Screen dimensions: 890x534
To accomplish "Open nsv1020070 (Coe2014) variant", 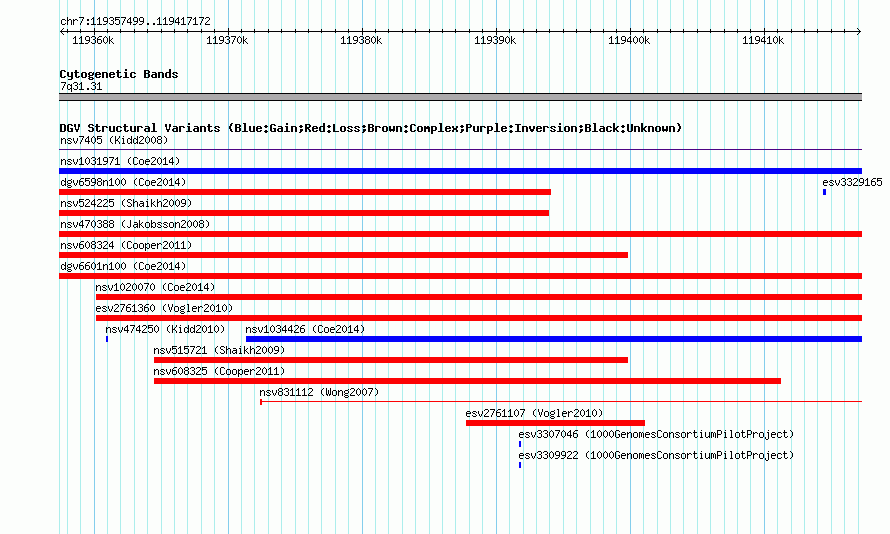I will [155, 287].
